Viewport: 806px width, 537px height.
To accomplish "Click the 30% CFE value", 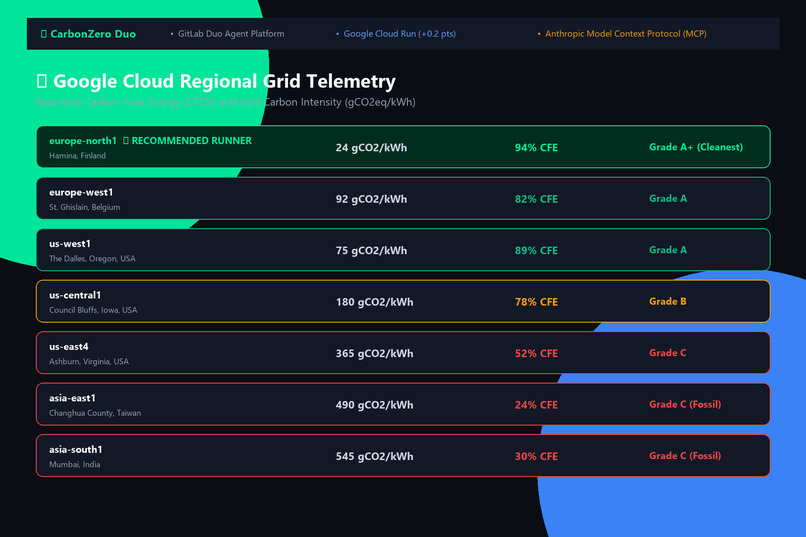I will (536, 456).
